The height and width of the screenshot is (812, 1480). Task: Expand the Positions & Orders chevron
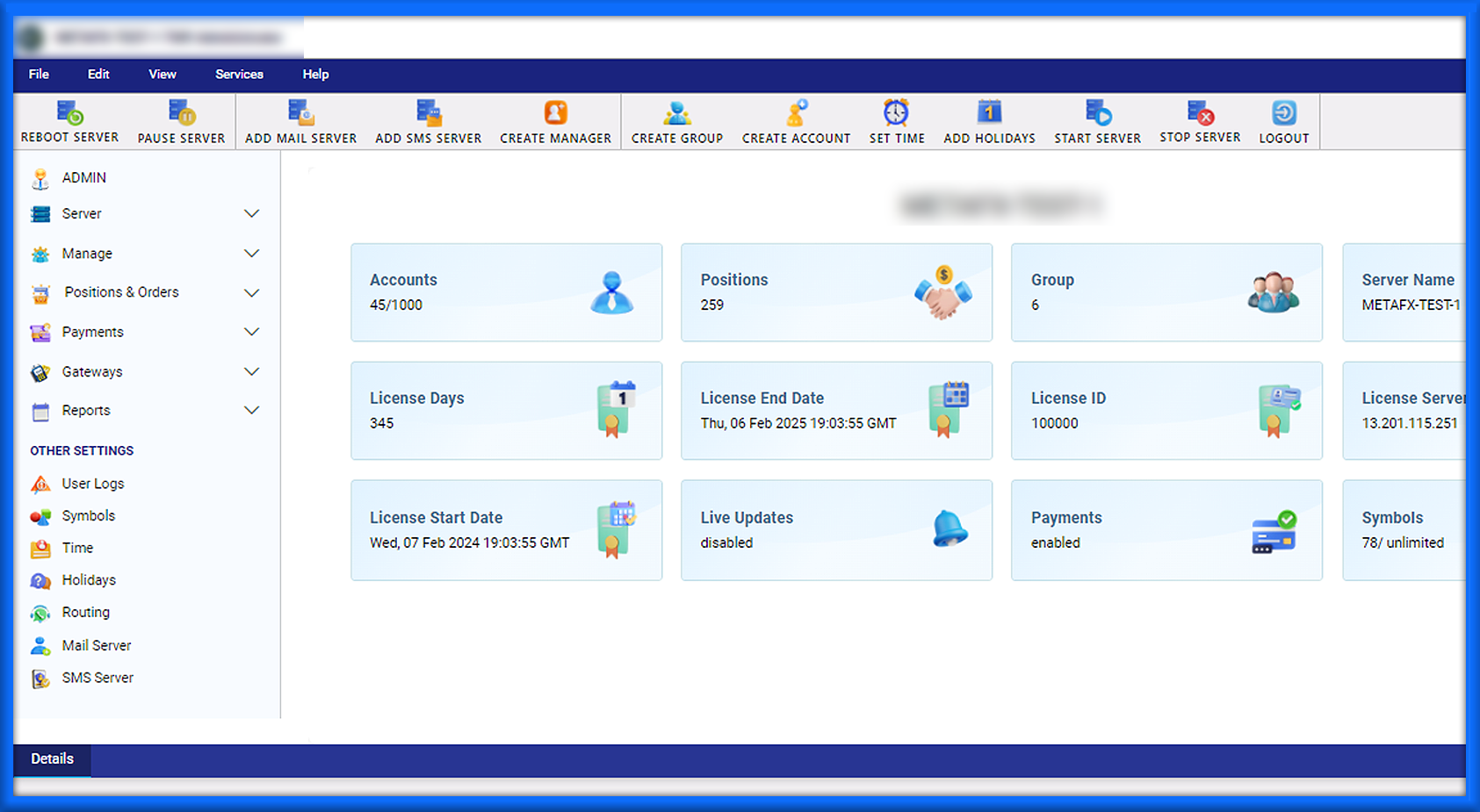coord(251,293)
